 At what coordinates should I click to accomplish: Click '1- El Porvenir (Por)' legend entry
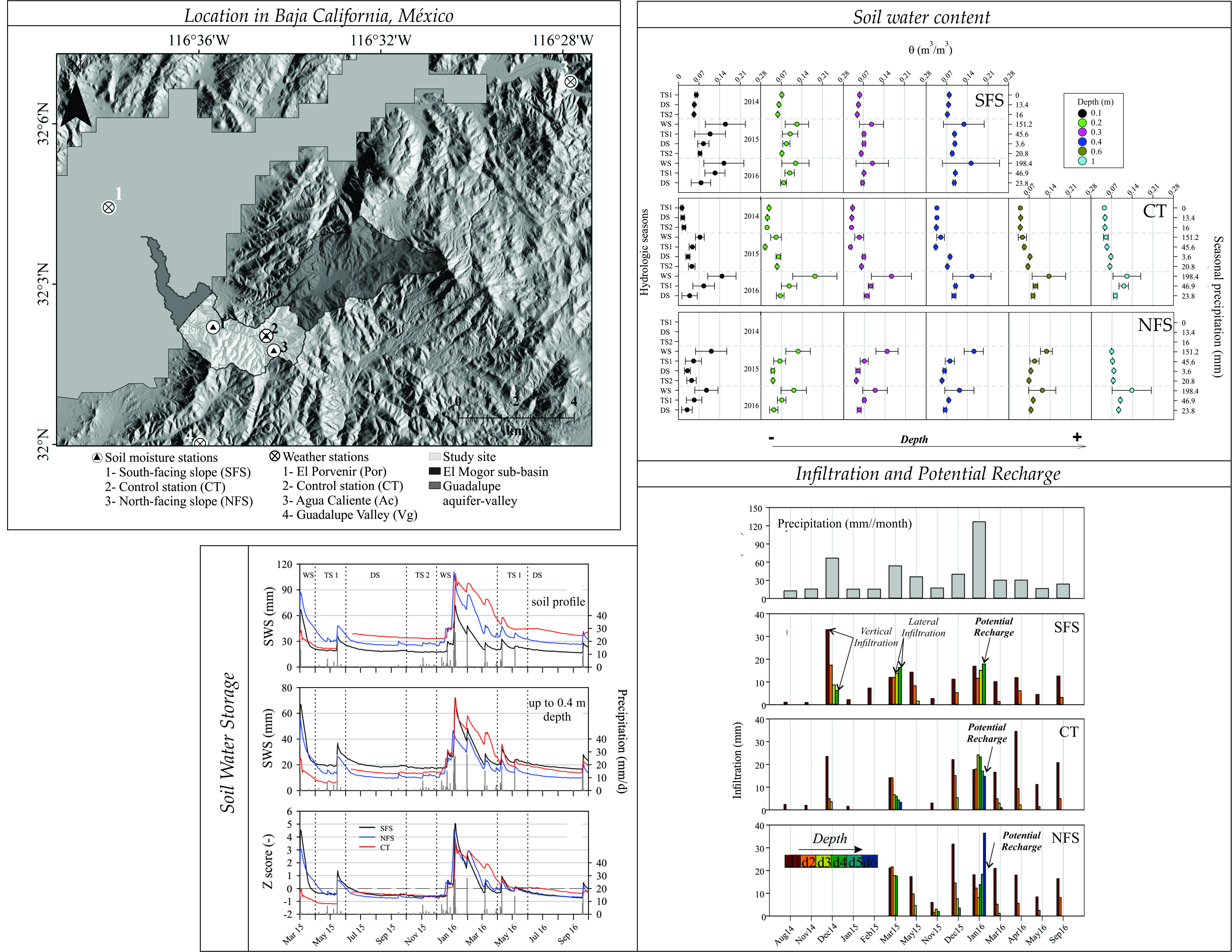(x=334, y=471)
